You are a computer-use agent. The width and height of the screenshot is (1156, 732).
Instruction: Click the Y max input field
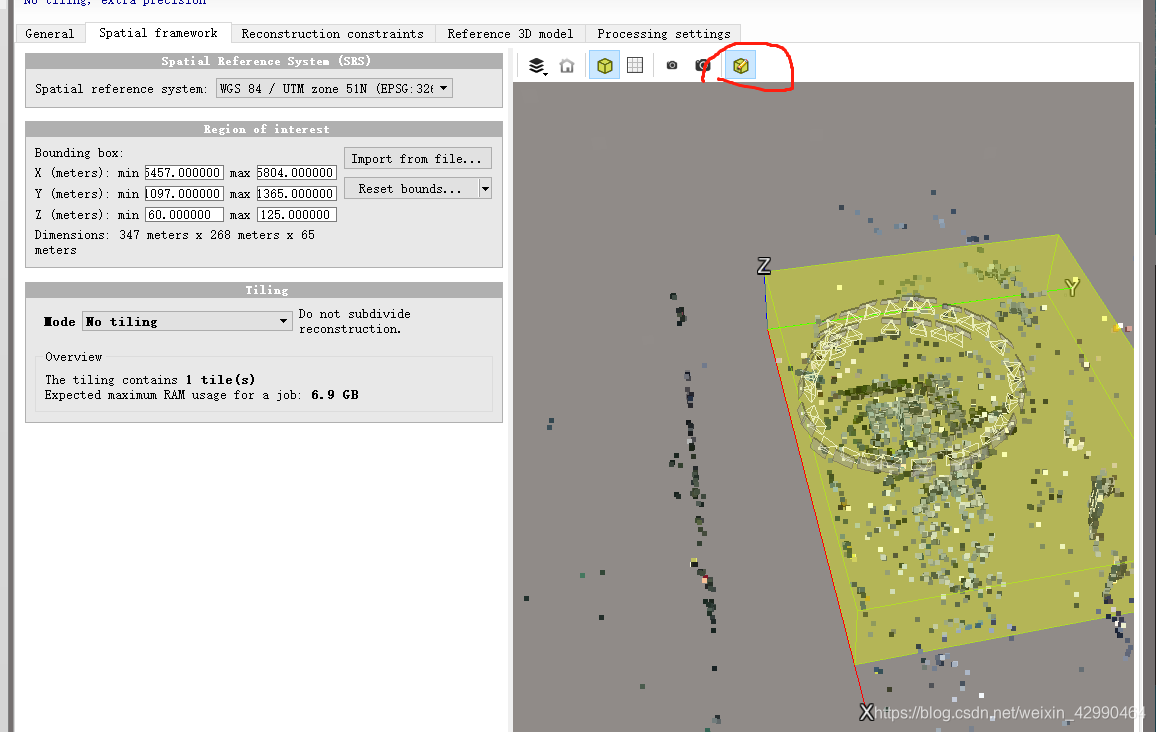[x=296, y=193]
